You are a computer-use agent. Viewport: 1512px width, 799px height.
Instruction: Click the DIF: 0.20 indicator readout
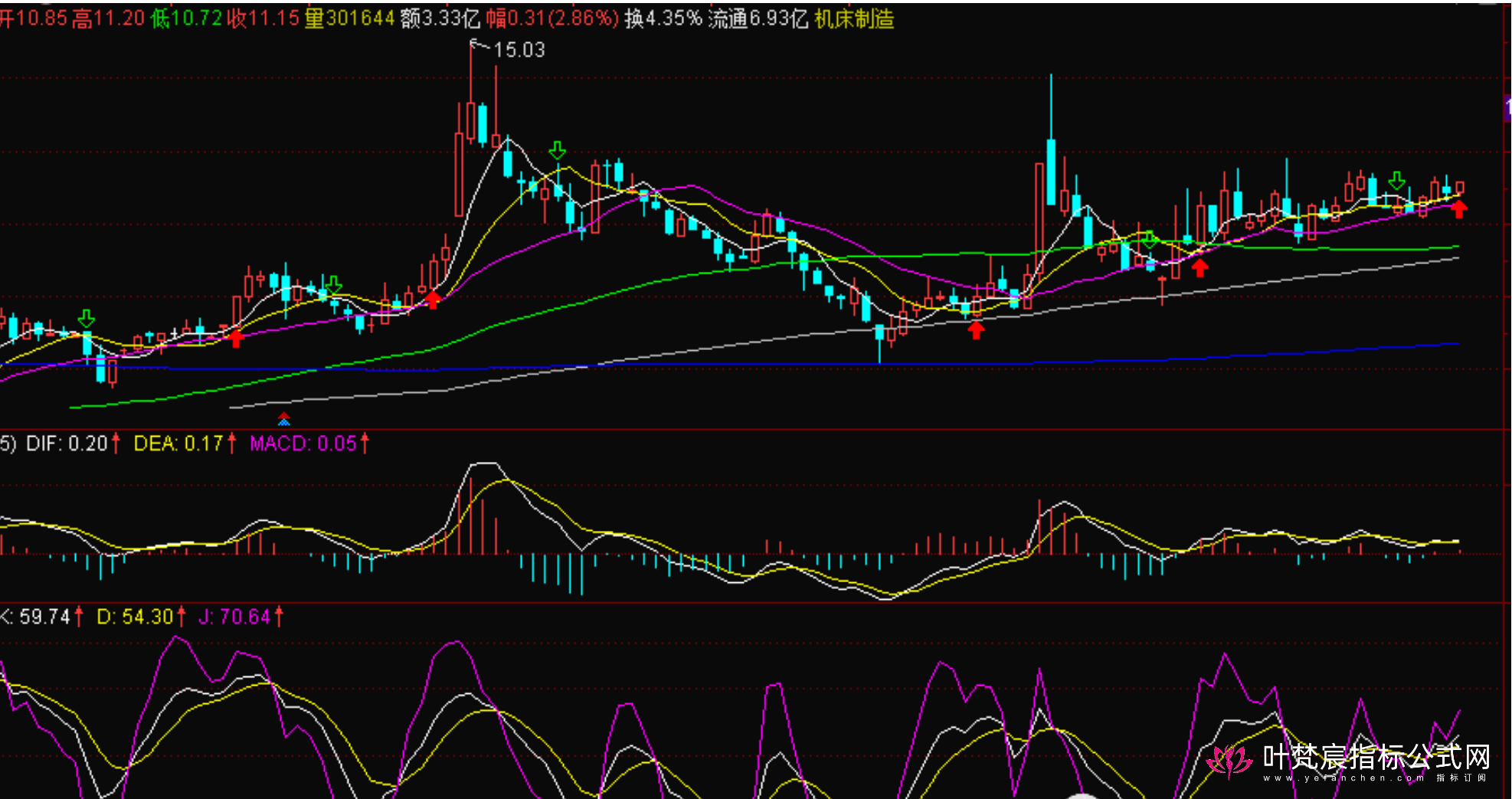coord(72,444)
